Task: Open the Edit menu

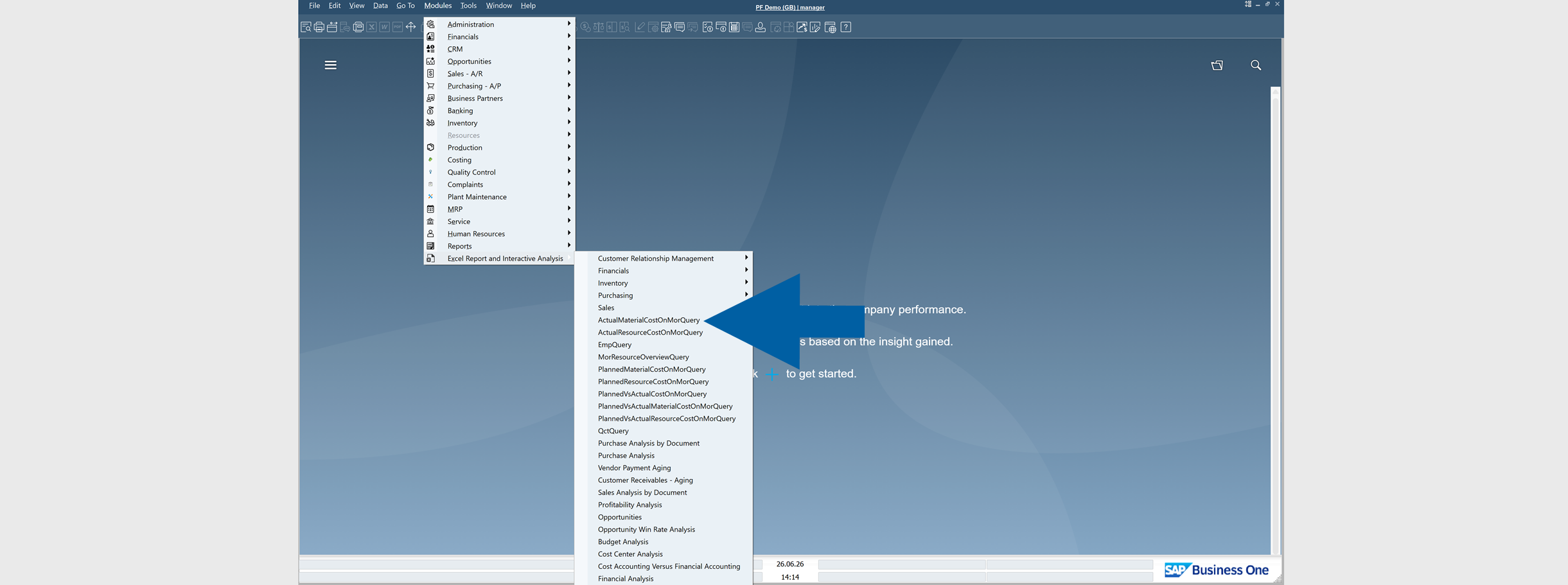Action: click(x=335, y=6)
